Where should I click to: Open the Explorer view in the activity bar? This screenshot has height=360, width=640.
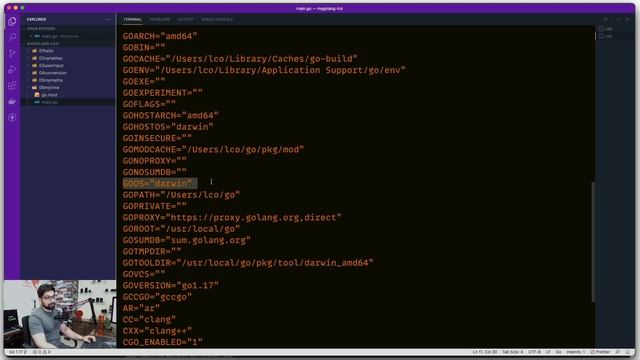click(x=12, y=21)
